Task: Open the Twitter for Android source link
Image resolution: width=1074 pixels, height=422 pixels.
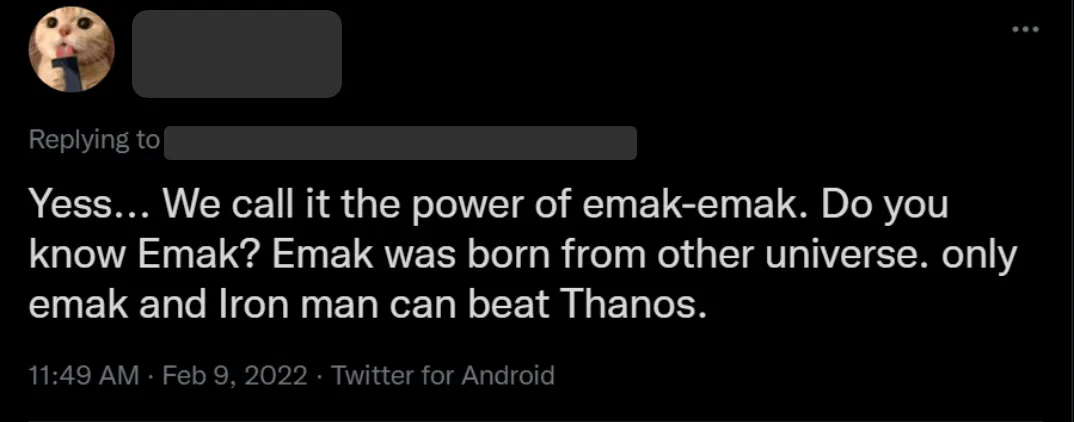Action: click(442, 375)
